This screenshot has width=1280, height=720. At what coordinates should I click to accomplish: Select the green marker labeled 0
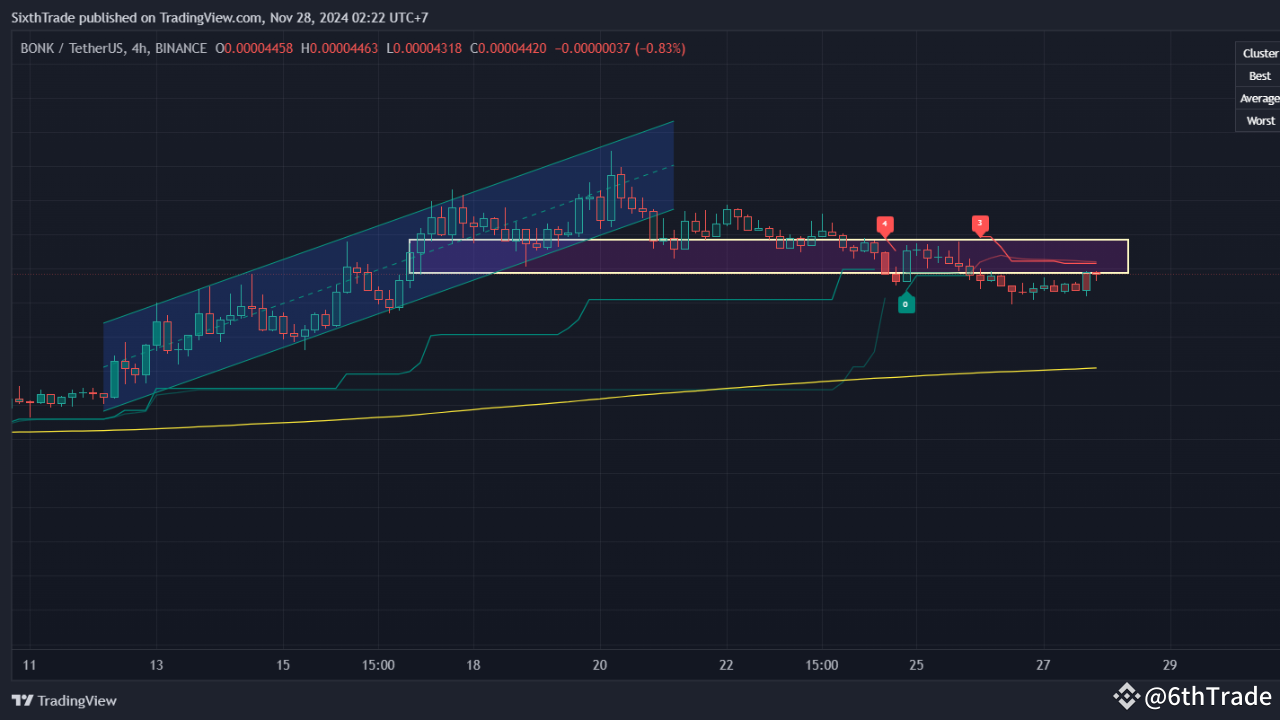point(906,302)
